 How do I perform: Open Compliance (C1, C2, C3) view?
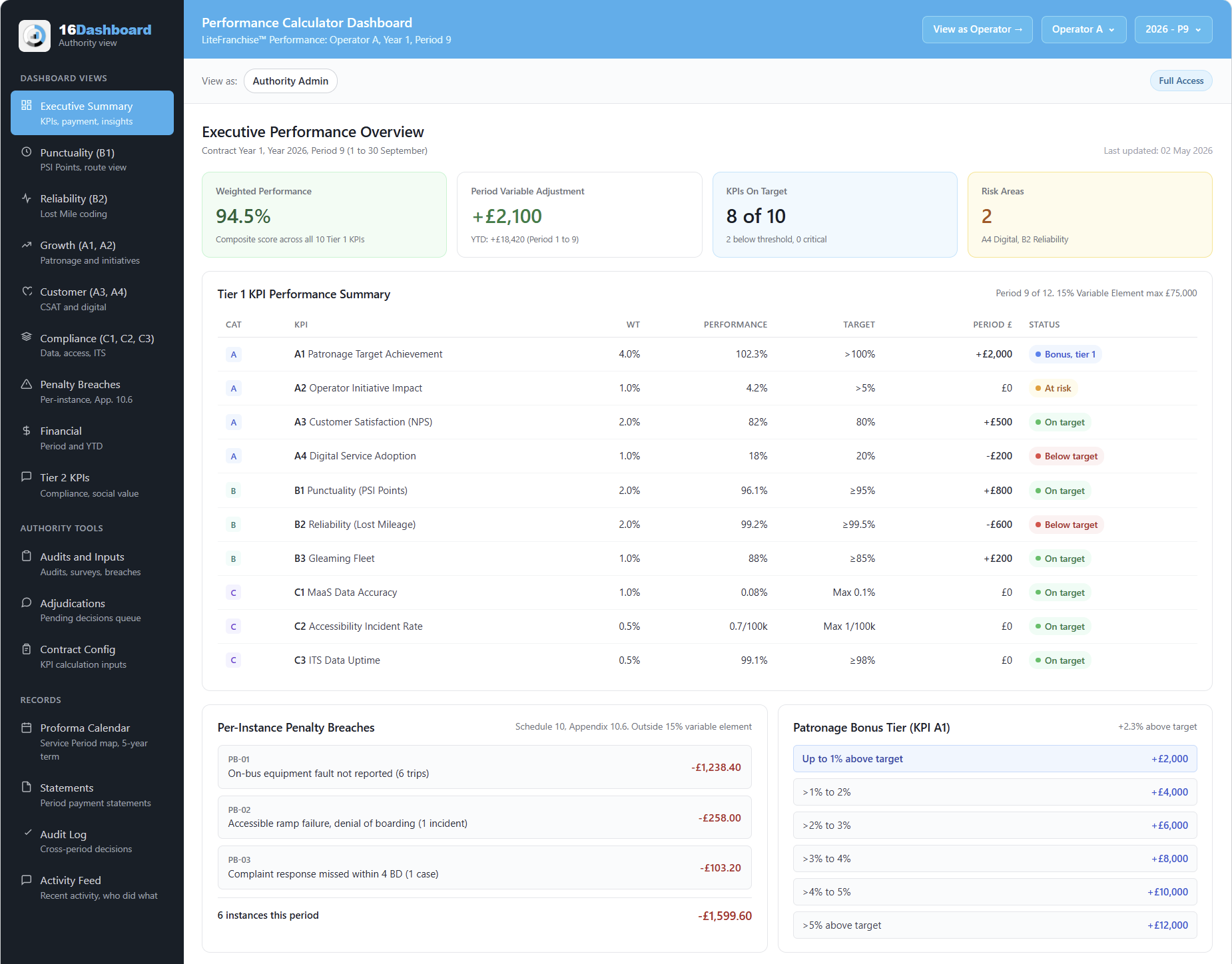[x=92, y=345]
